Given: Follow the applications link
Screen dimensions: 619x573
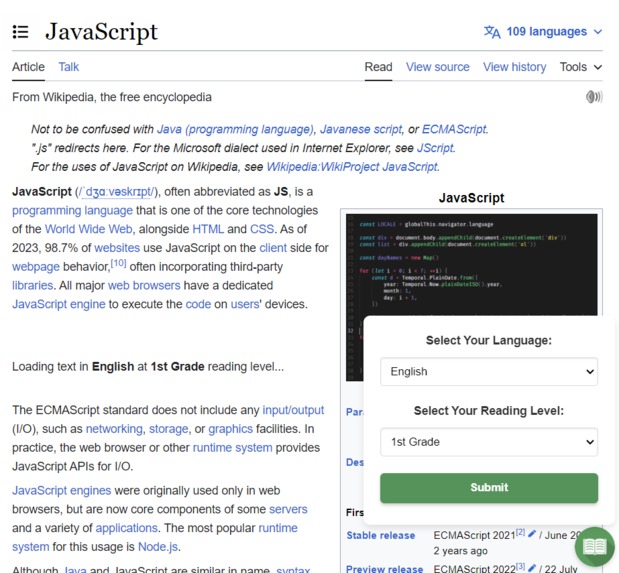Looking at the screenshot, I should pyautogui.click(x=126, y=528).
